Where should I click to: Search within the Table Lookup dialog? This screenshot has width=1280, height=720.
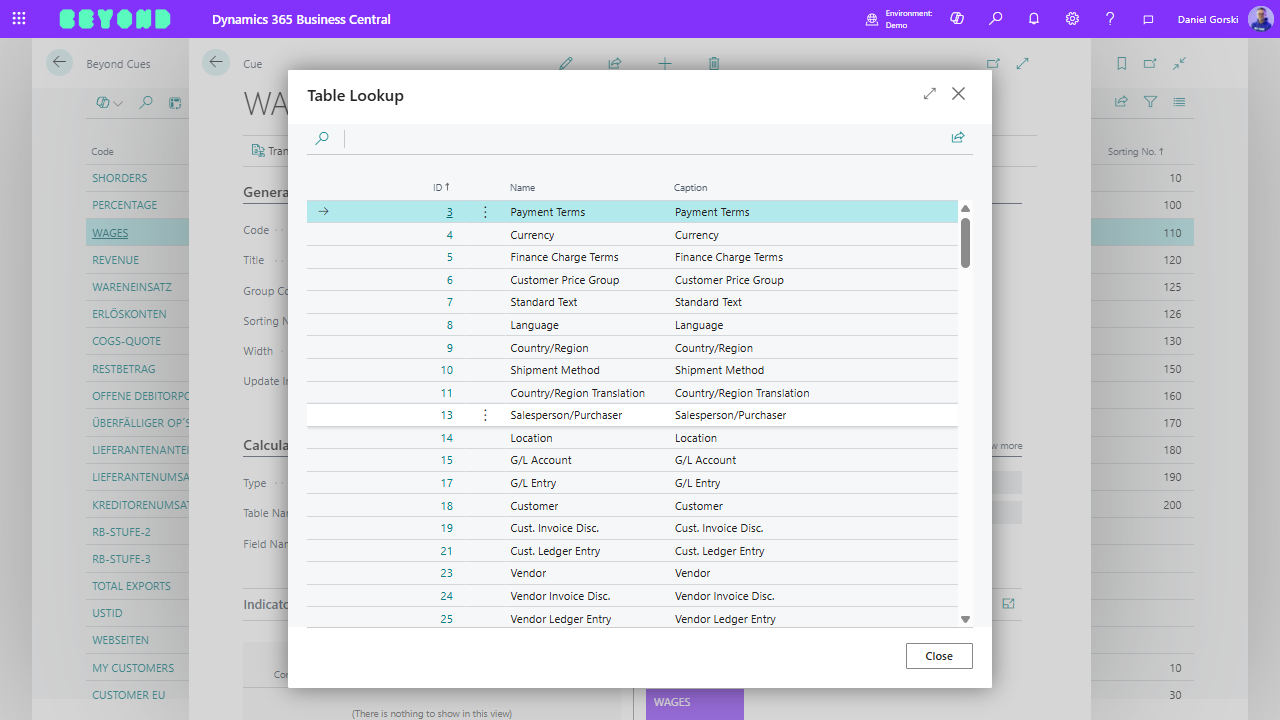[323, 138]
